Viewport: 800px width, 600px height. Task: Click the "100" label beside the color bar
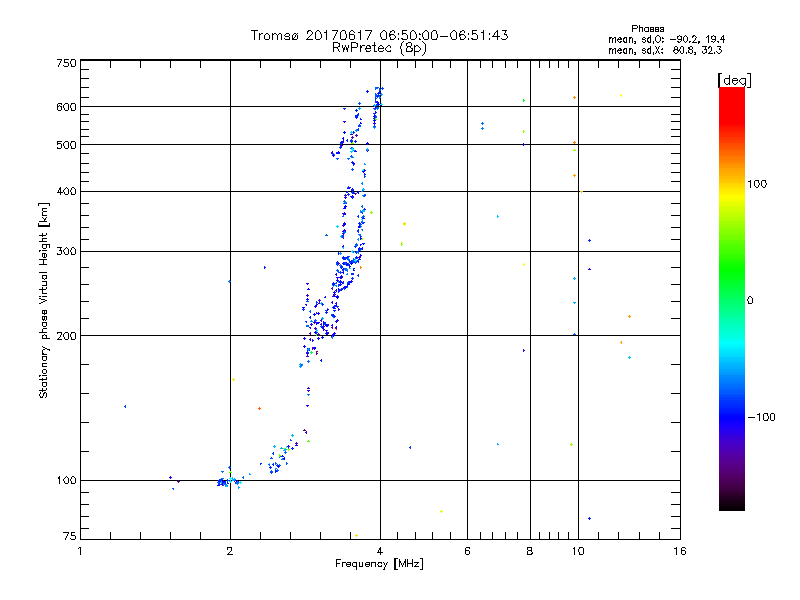click(x=757, y=184)
